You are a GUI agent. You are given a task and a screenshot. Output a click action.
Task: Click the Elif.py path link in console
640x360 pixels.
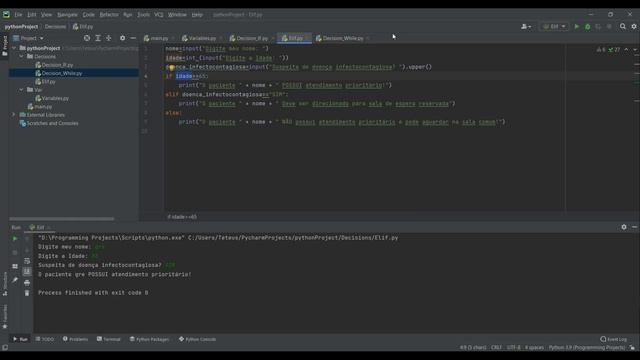[293, 238]
